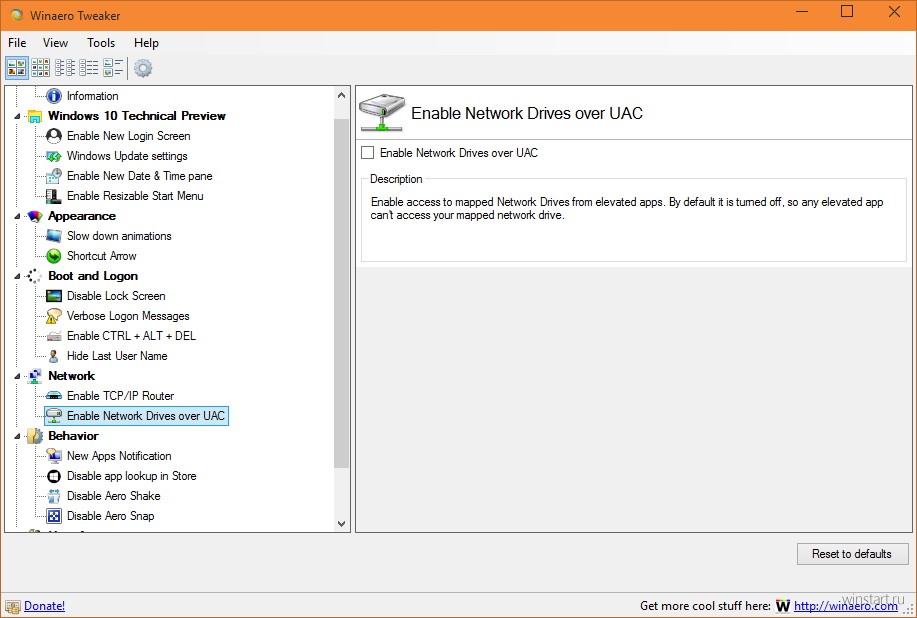Tick Enable Network Drives over UAC checkbox

click(367, 153)
